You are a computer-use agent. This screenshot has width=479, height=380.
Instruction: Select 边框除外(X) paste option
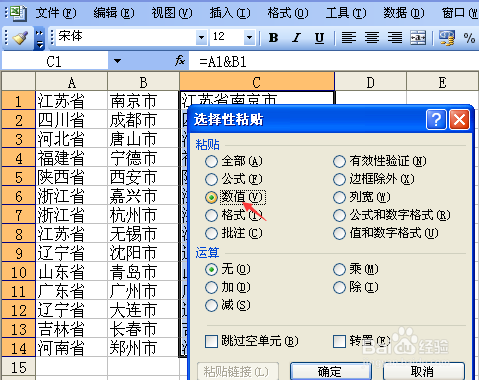point(374,179)
